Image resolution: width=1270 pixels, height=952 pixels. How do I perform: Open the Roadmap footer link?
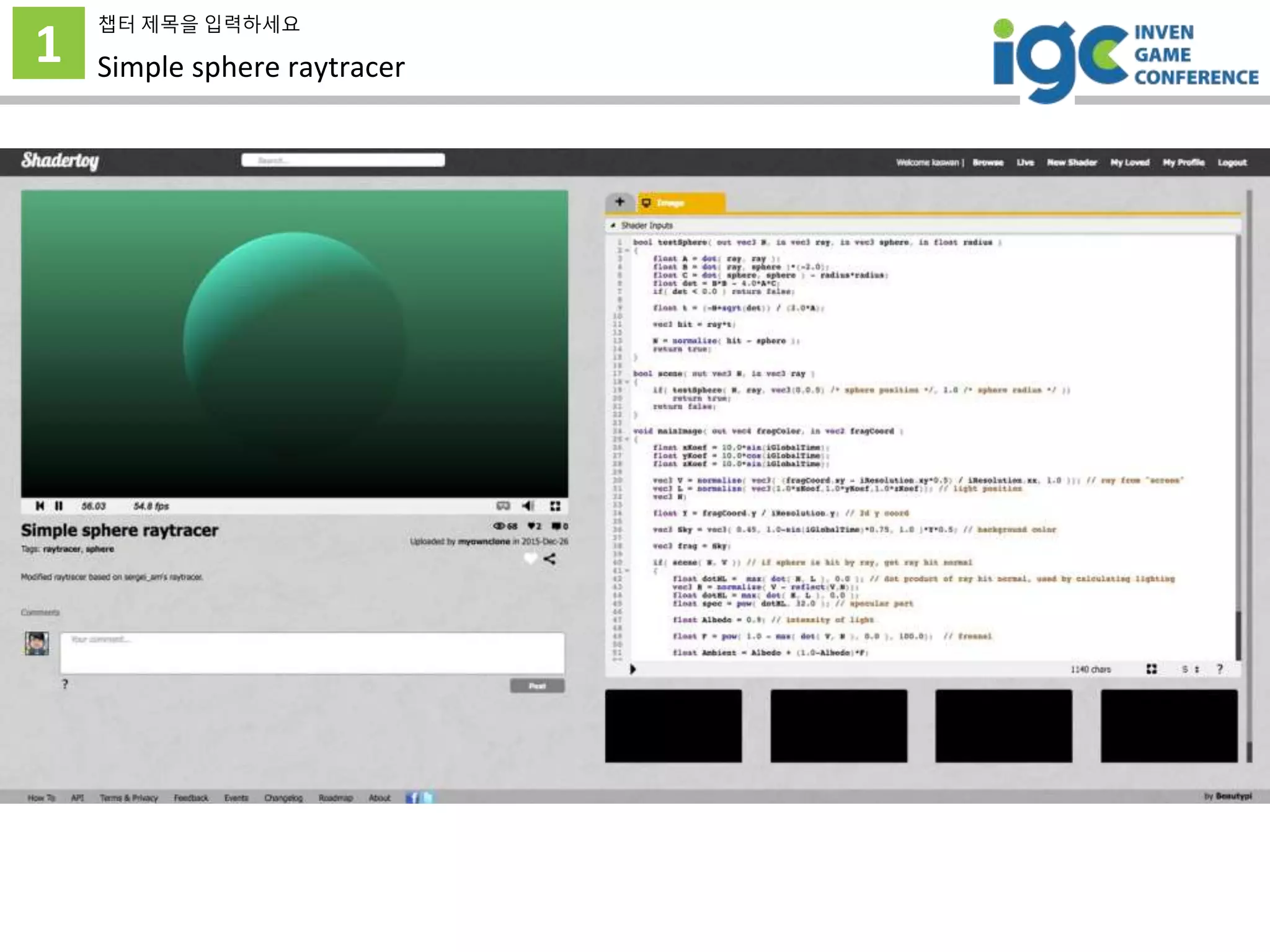coord(335,798)
